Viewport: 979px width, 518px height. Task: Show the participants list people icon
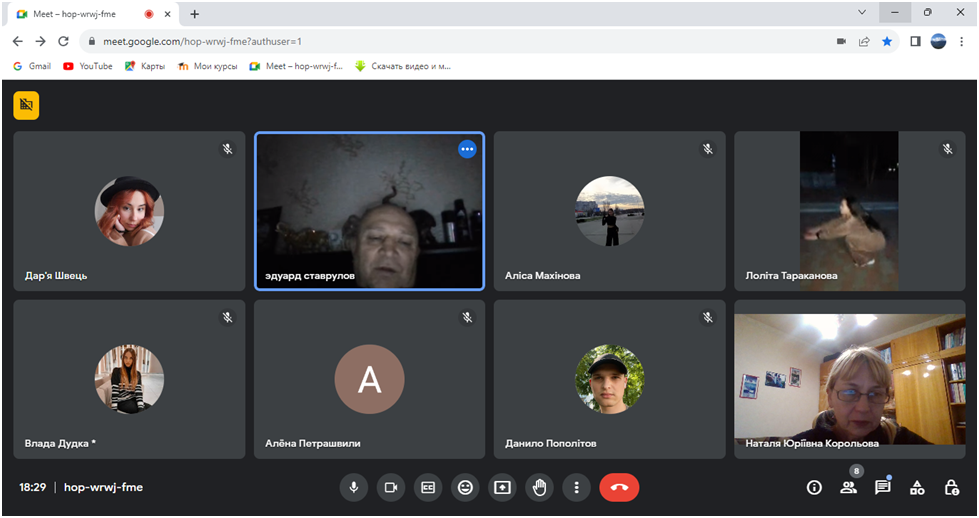(849, 487)
